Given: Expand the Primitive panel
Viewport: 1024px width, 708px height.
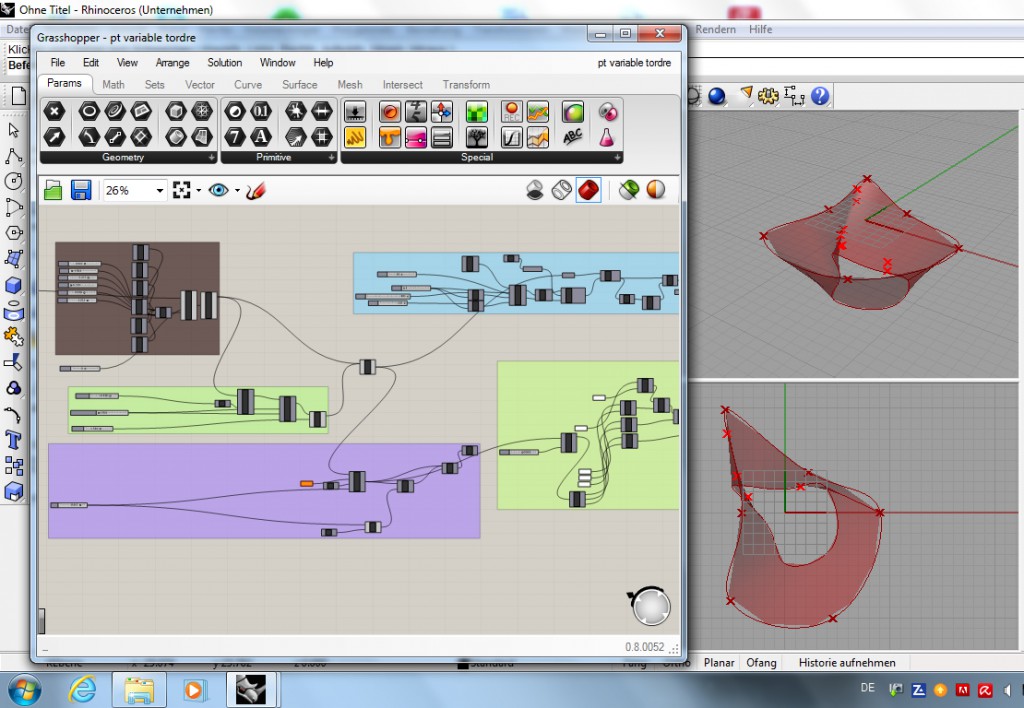Looking at the screenshot, I should point(331,157).
